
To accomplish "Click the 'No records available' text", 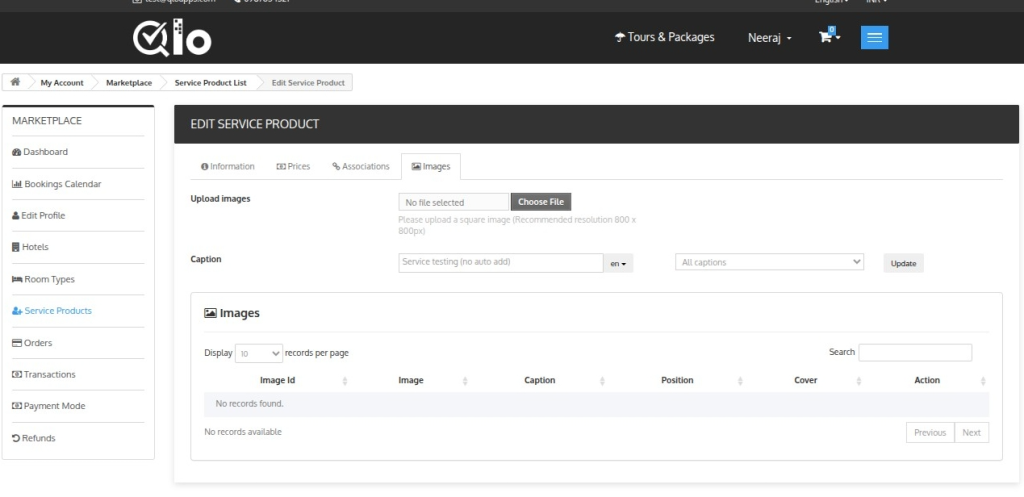I will (x=243, y=432).
